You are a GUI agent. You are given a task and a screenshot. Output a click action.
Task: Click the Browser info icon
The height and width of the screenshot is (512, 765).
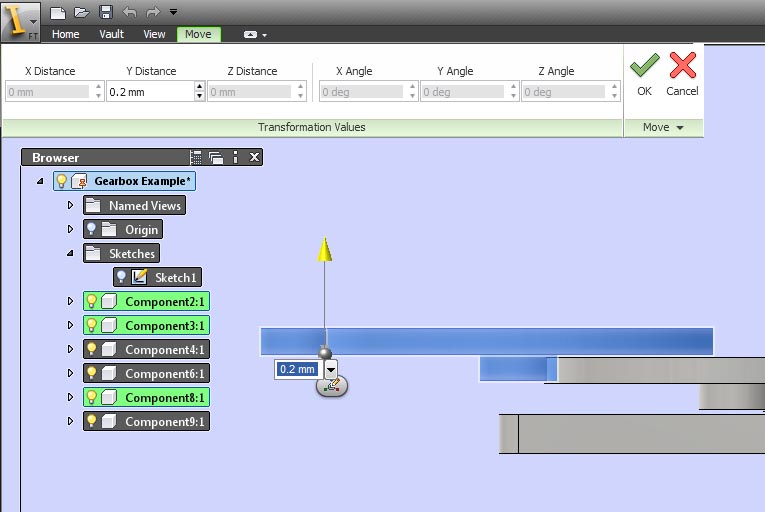tap(236, 157)
